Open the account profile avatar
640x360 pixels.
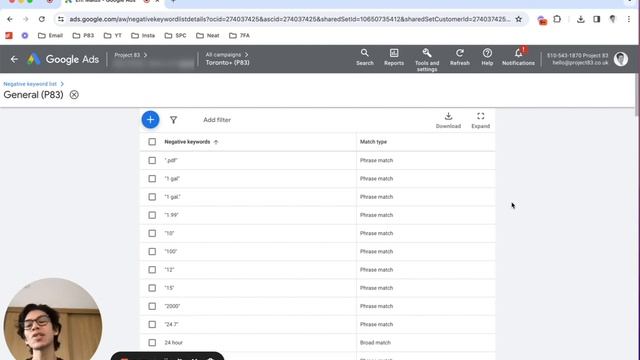coord(621,59)
